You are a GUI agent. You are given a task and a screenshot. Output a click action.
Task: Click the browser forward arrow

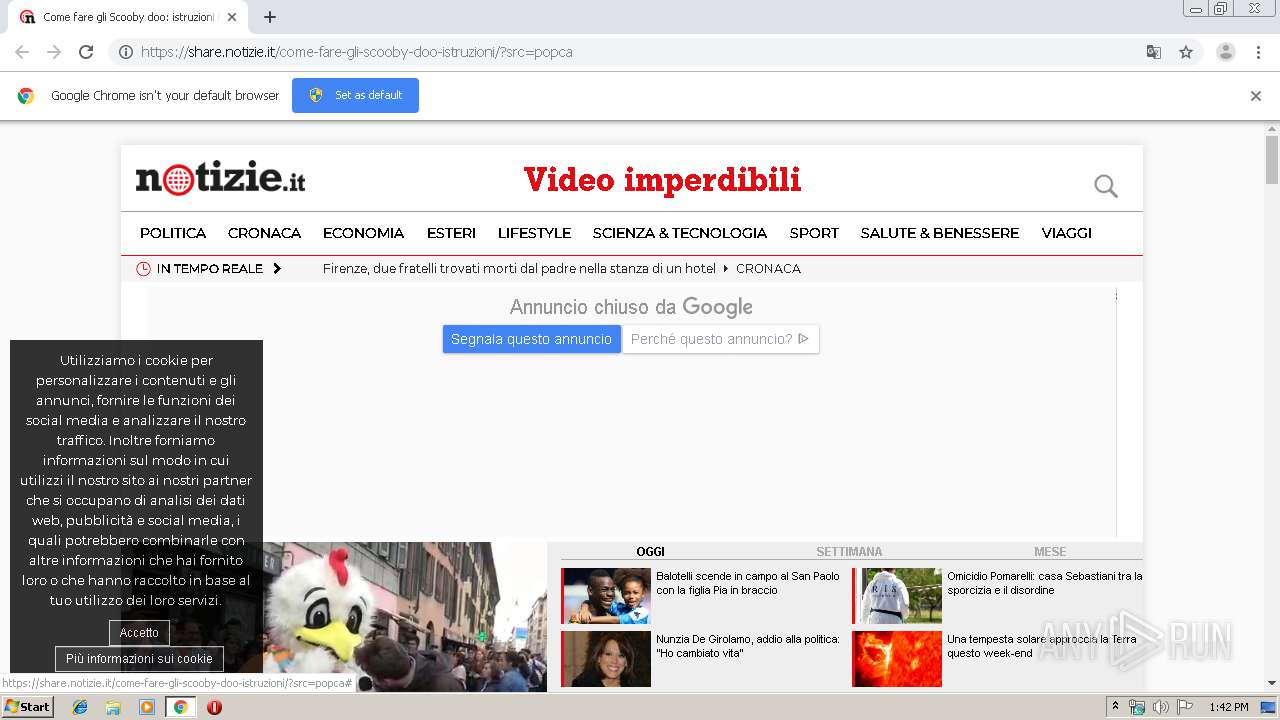54,52
